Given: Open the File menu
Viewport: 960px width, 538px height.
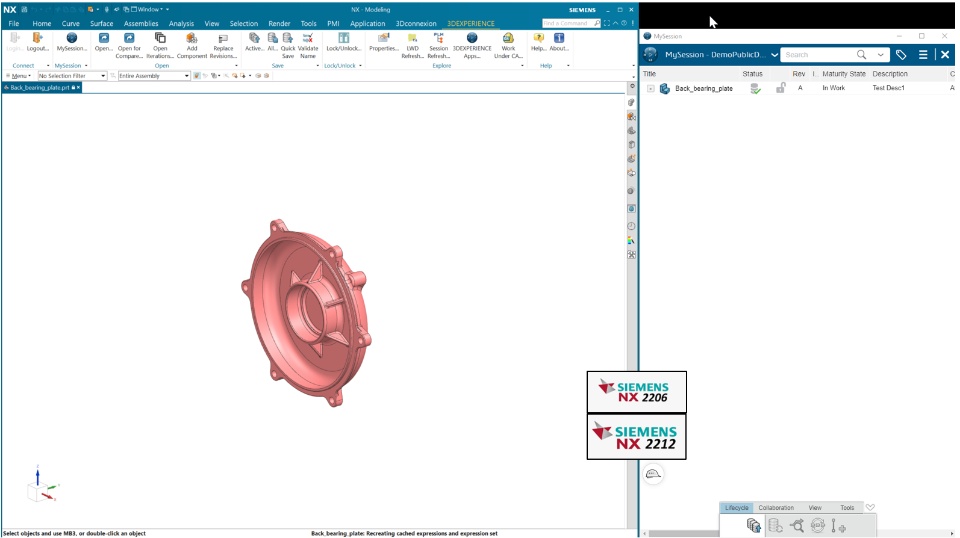Looking at the screenshot, I should point(13,23).
